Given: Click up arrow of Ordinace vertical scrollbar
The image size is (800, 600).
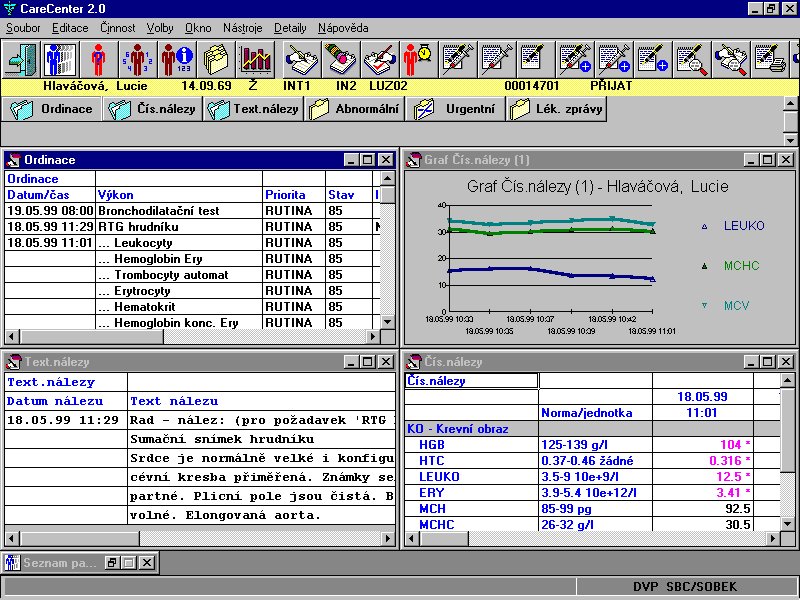Looking at the screenshot, I should click(x=388, y=179).
